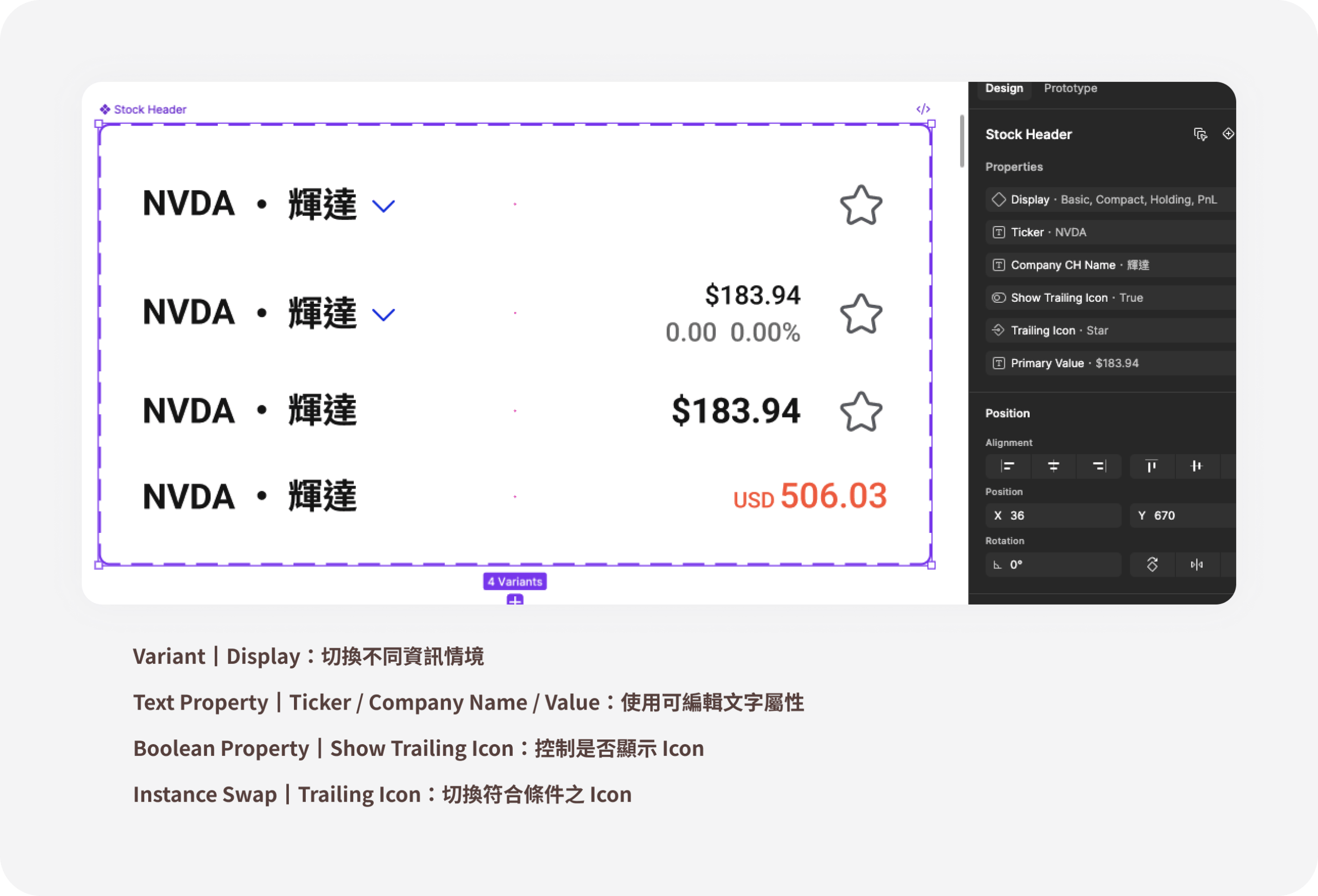The image size is (1318, 896).
Task: Select the Design tab
Action: (1004, 89)
